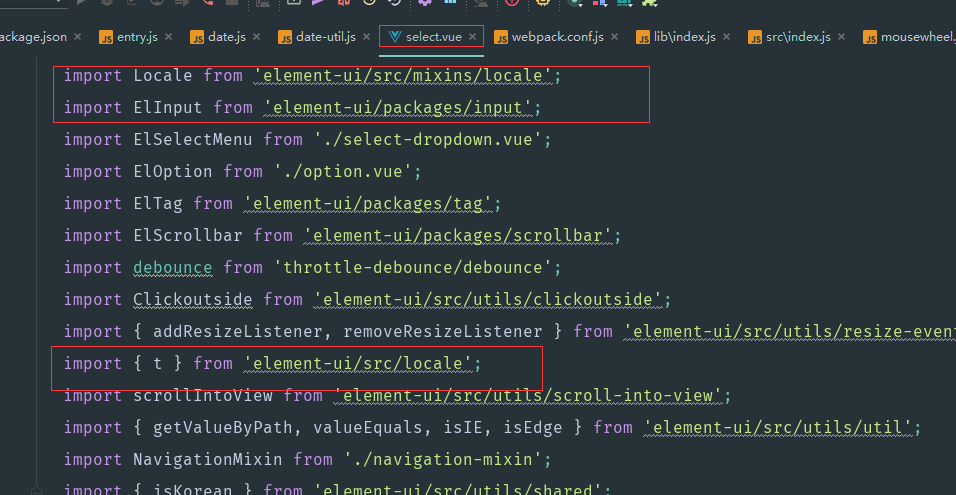Place cursor on the ElOption identifier
Viewport: 956px width, 495px height.
click(173, 171)
